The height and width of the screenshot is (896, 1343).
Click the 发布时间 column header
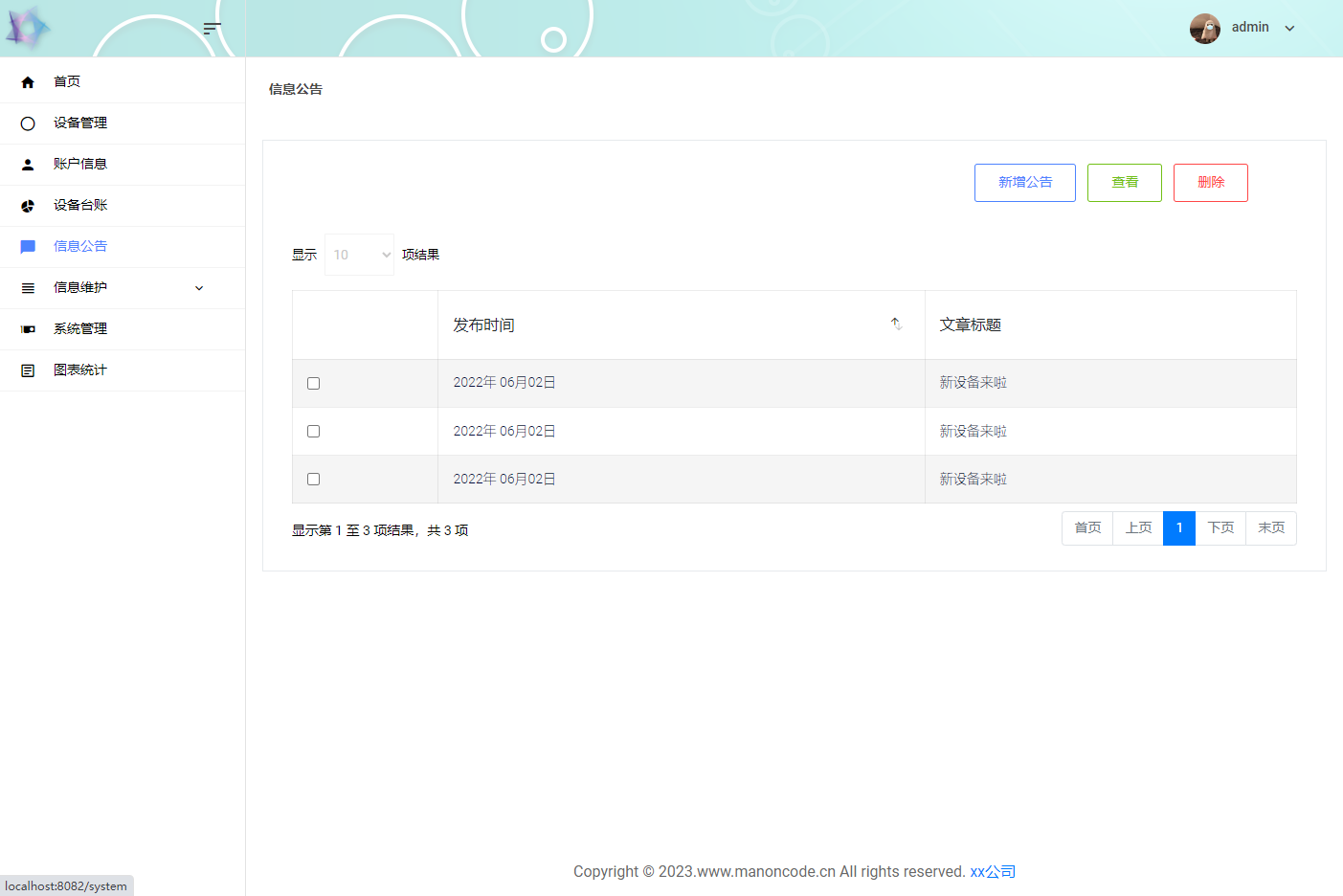coord(682,325)
